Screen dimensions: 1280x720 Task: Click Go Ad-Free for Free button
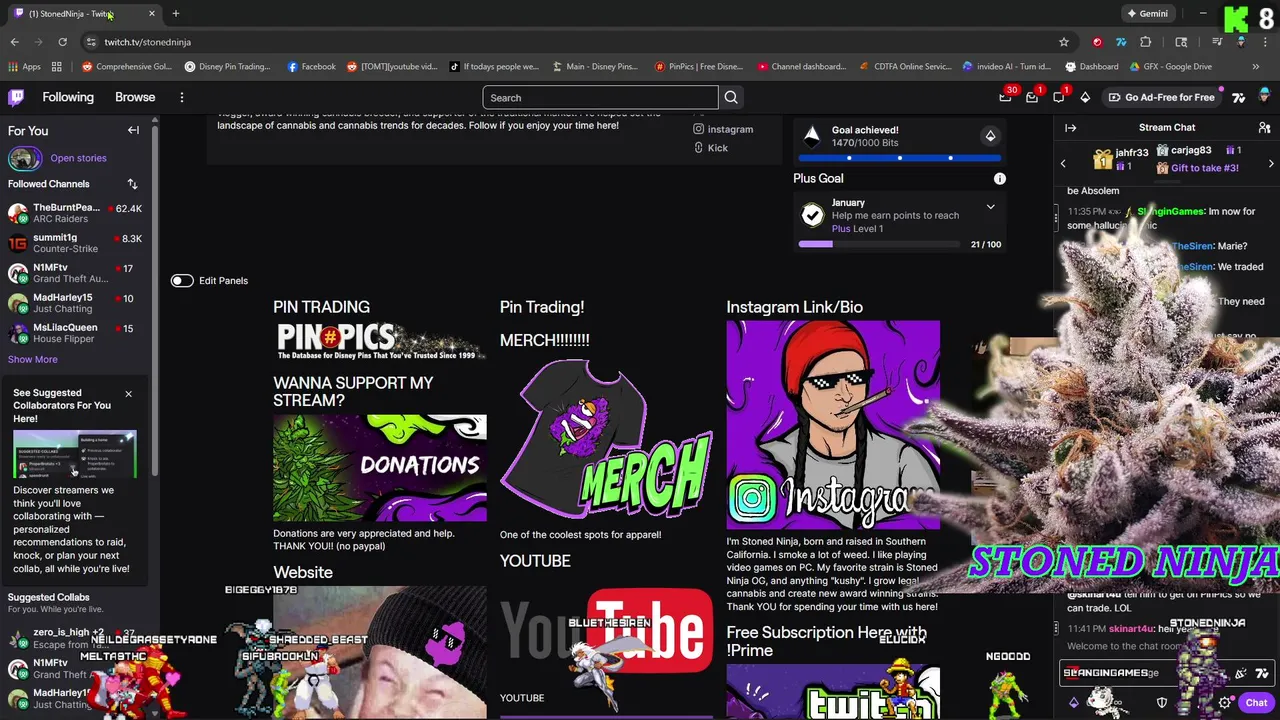1160,97
